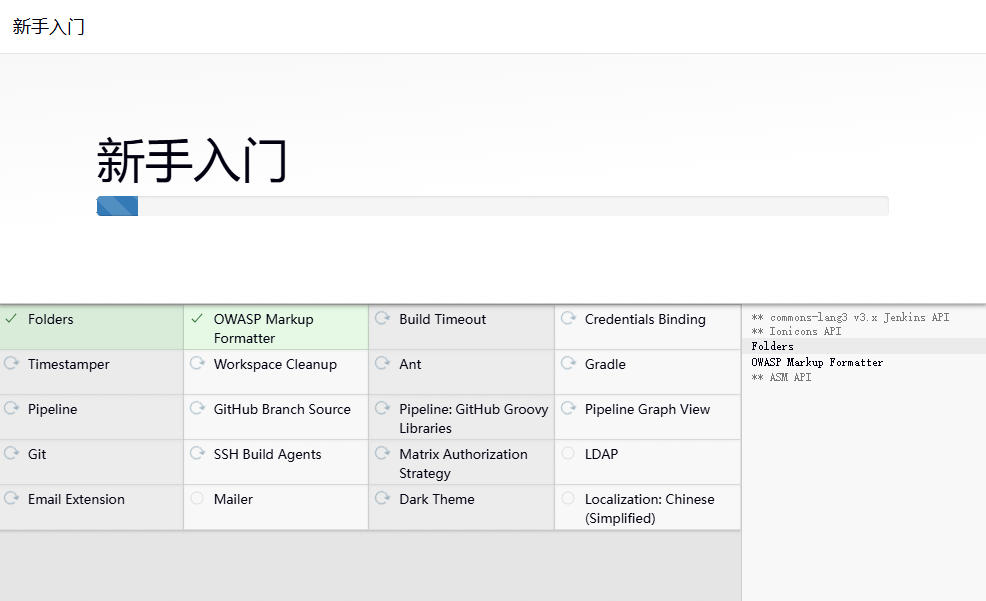
Task: Select the Mailer plugin label
Action: [233, 499]
